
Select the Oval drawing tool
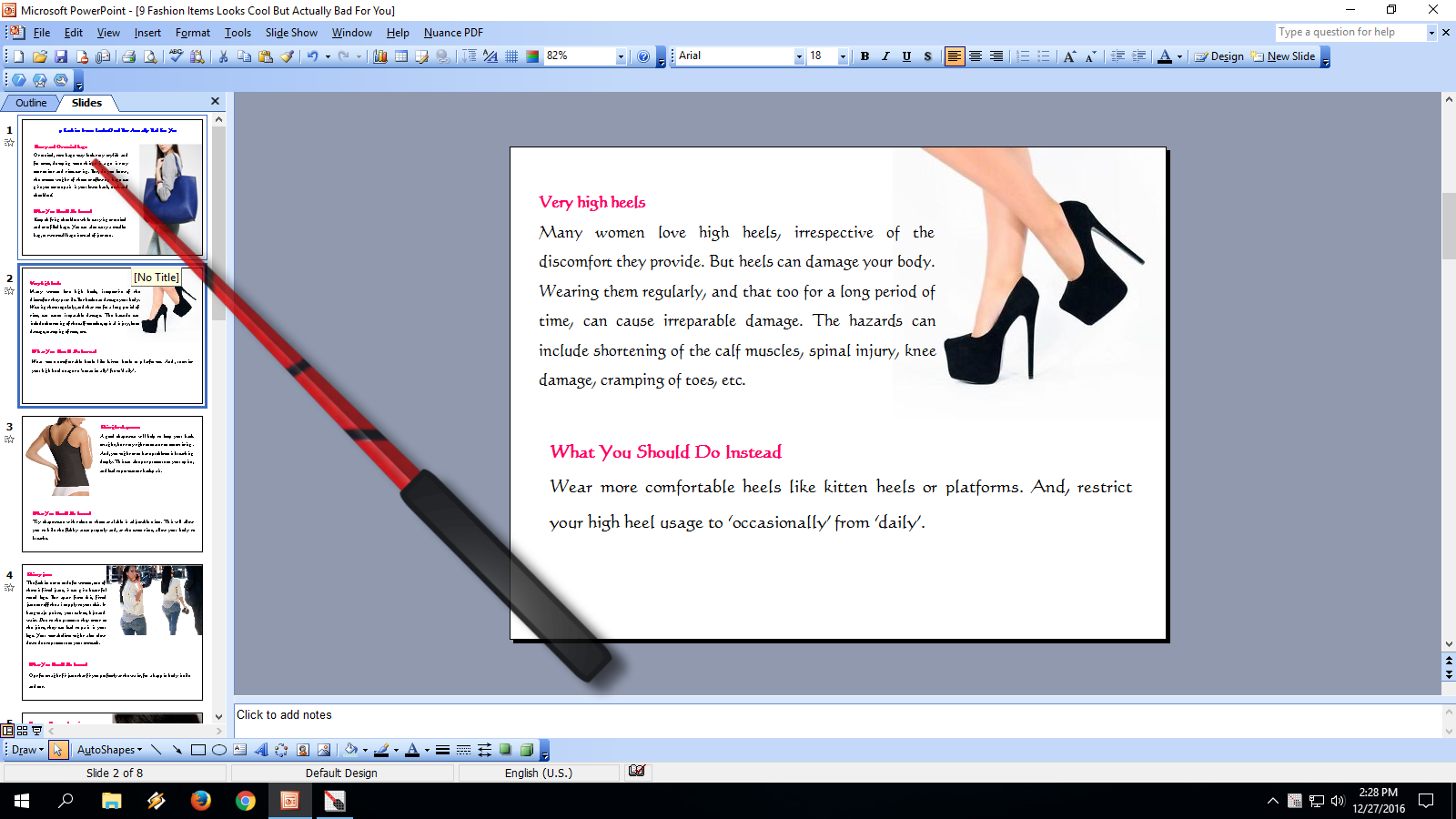(220, 750)
